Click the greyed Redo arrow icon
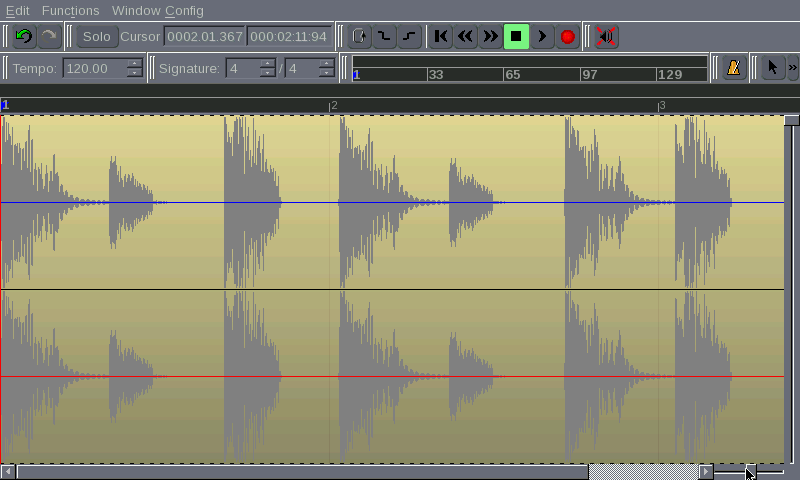This screenshot has width=800, height=480. 49,36
